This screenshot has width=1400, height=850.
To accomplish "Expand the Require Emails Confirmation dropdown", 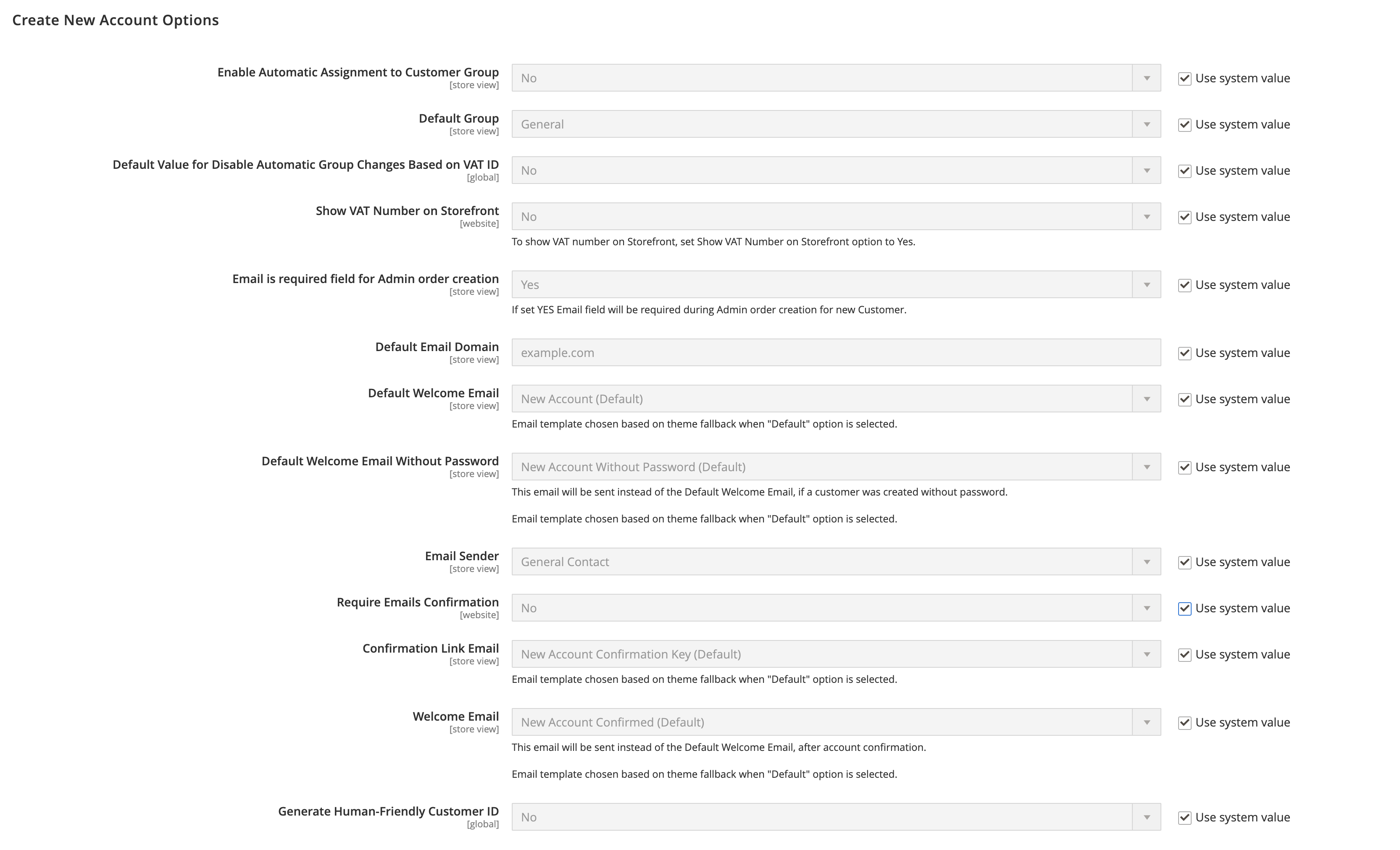I will coord(836,608).
